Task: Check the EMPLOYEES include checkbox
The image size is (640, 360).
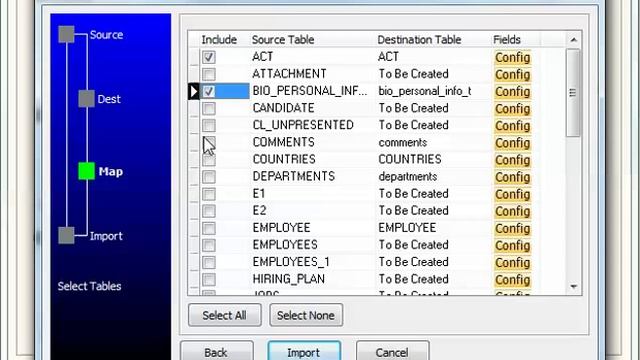Action: pos(209,245)
